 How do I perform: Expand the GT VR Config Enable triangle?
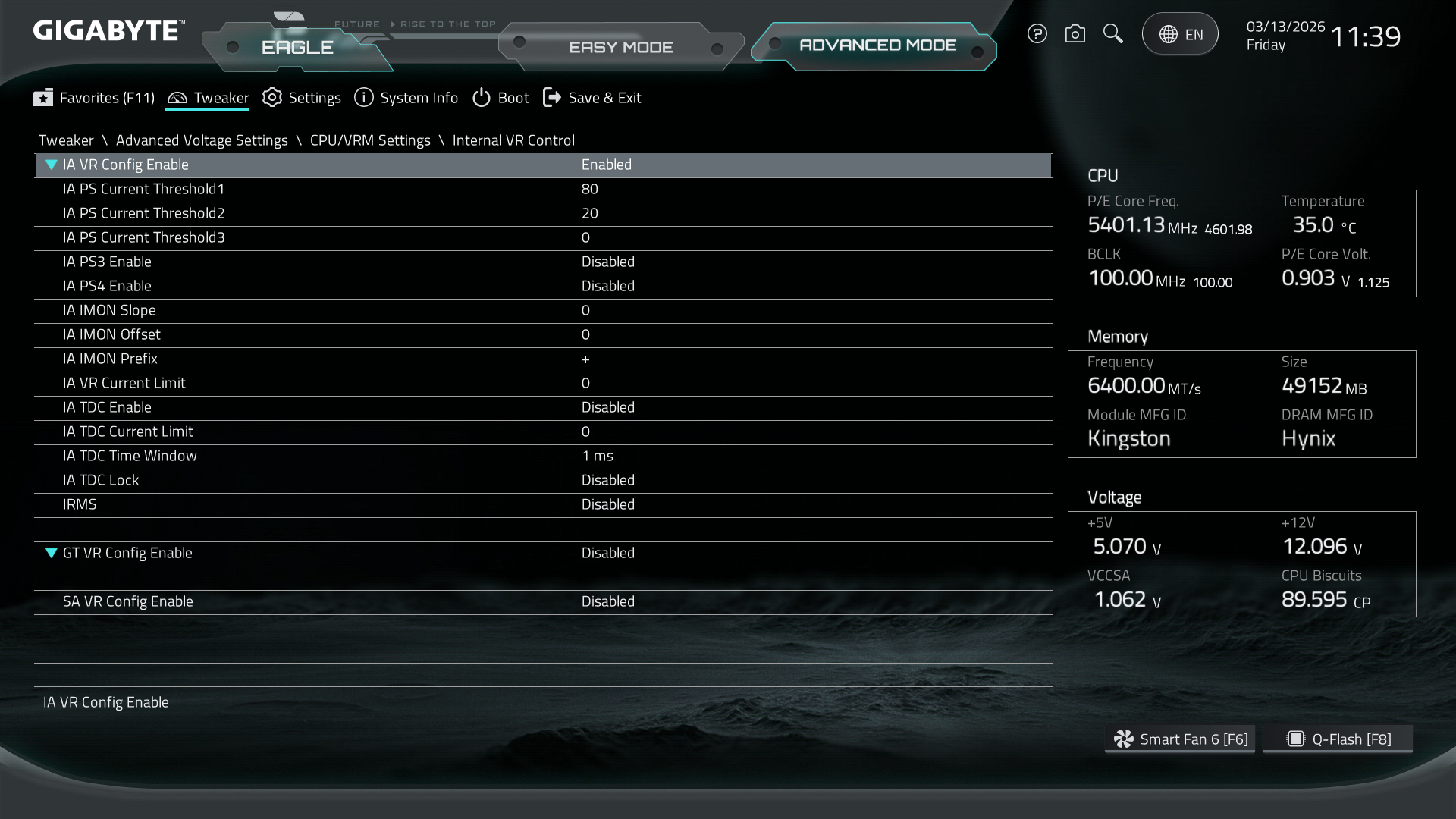(x=52, y=553)
